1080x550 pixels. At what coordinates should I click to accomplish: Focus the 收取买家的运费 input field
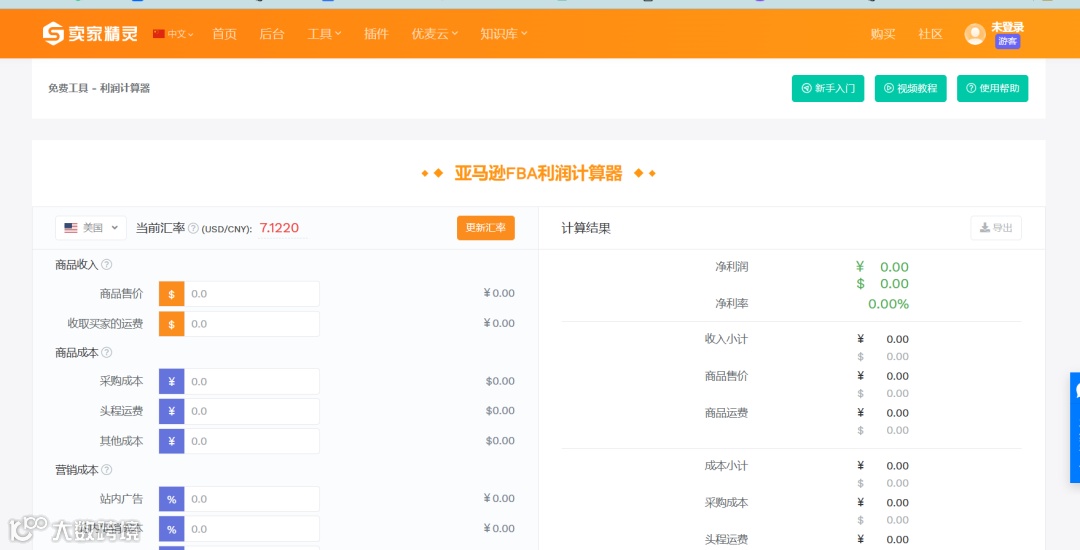point(251,324)
